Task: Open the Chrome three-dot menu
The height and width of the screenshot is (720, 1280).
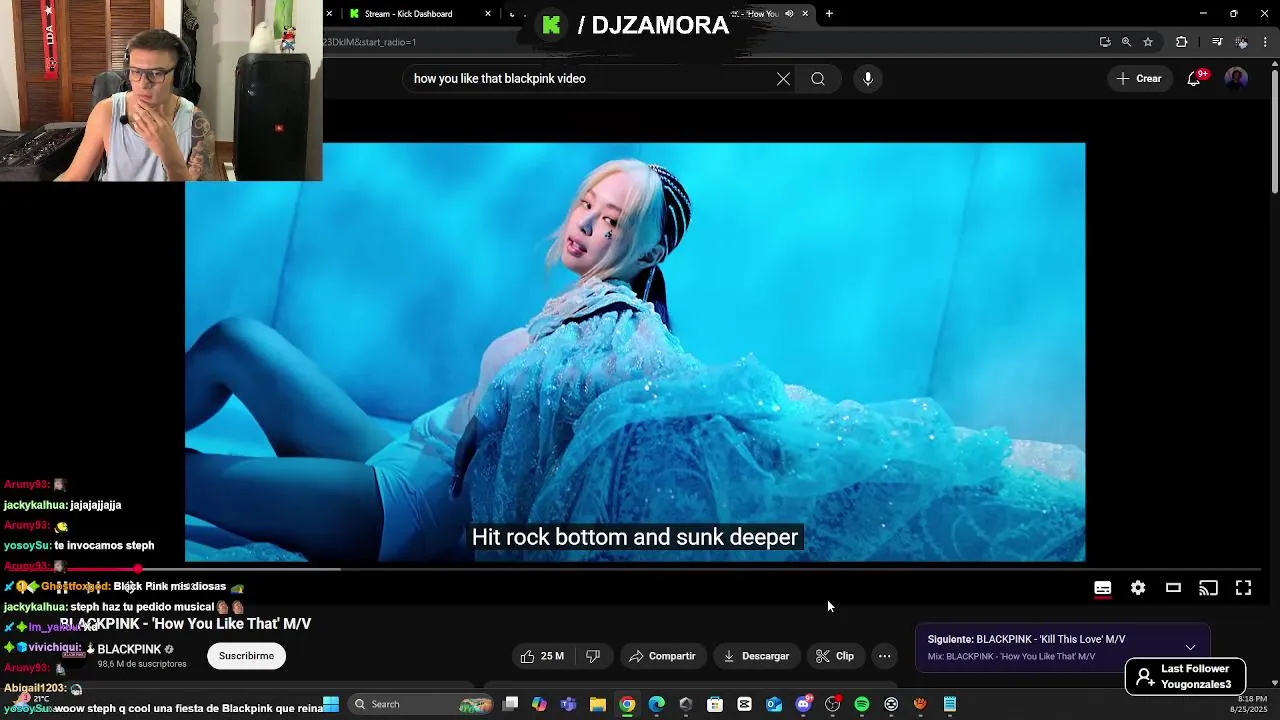Action: click(1266, 42)
